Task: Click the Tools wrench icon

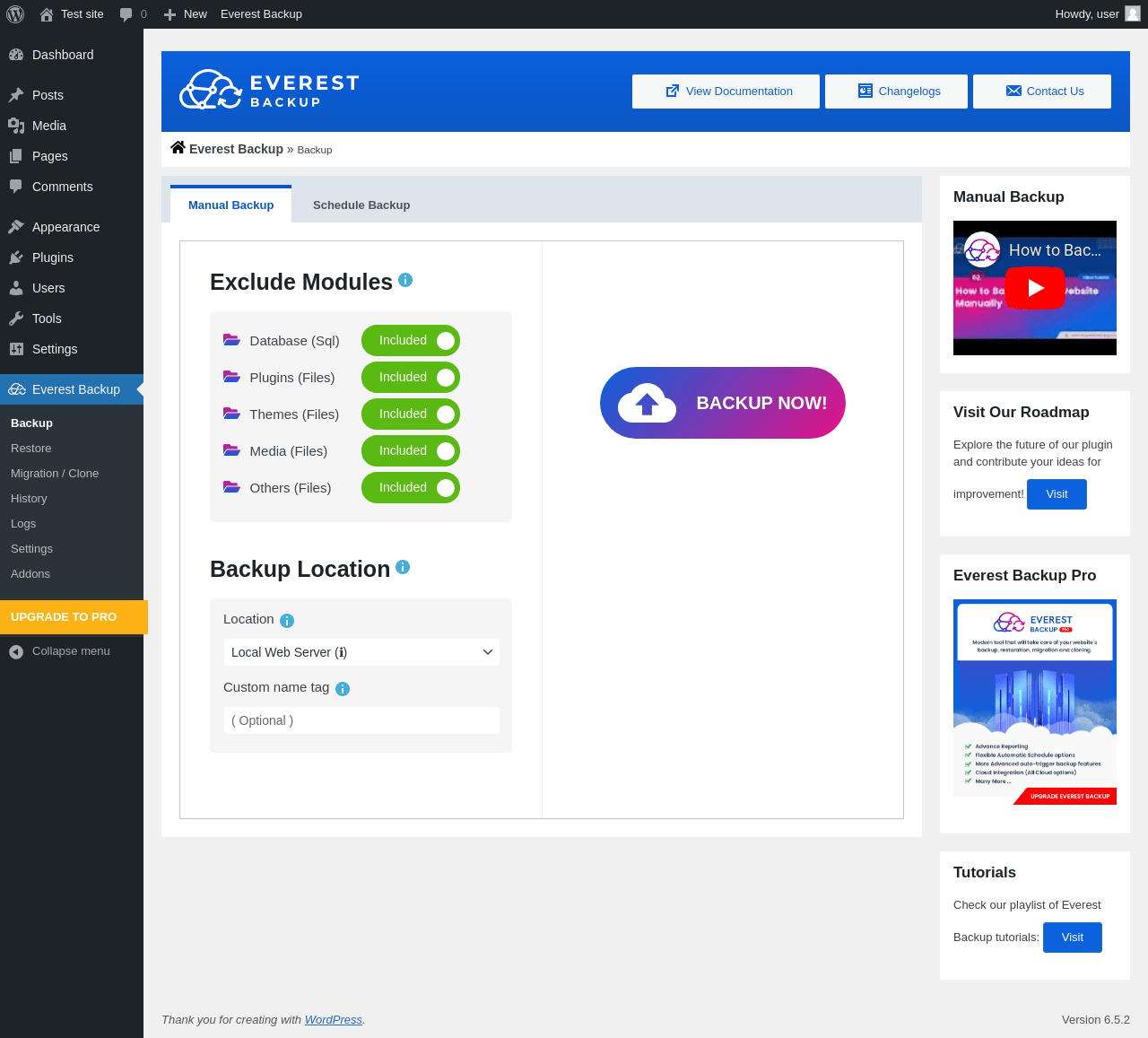Action: [x=16, y=318]
